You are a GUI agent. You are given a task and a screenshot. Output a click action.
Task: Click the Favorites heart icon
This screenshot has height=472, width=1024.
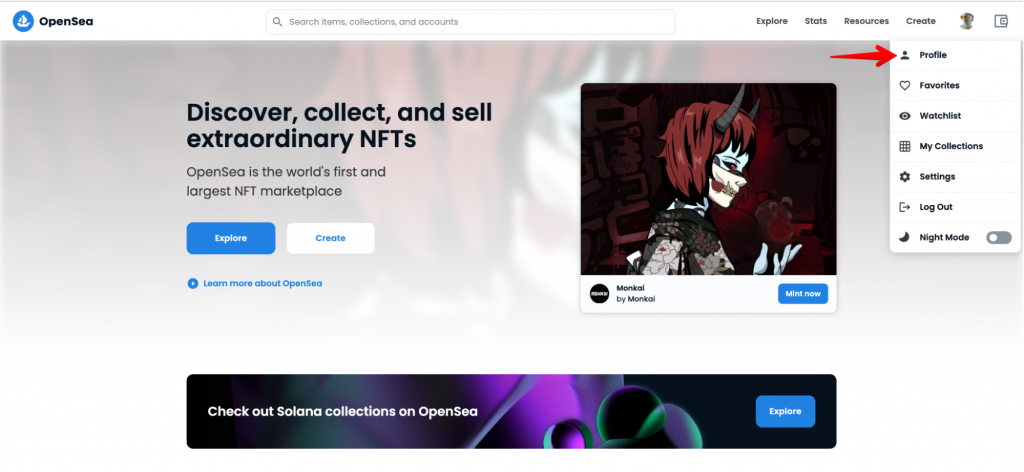[904, 86]
